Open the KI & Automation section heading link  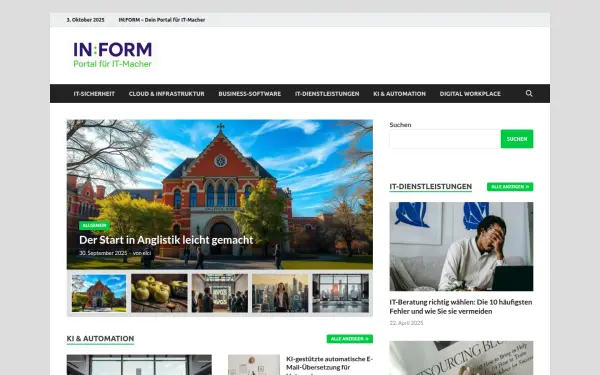(100, 339)
